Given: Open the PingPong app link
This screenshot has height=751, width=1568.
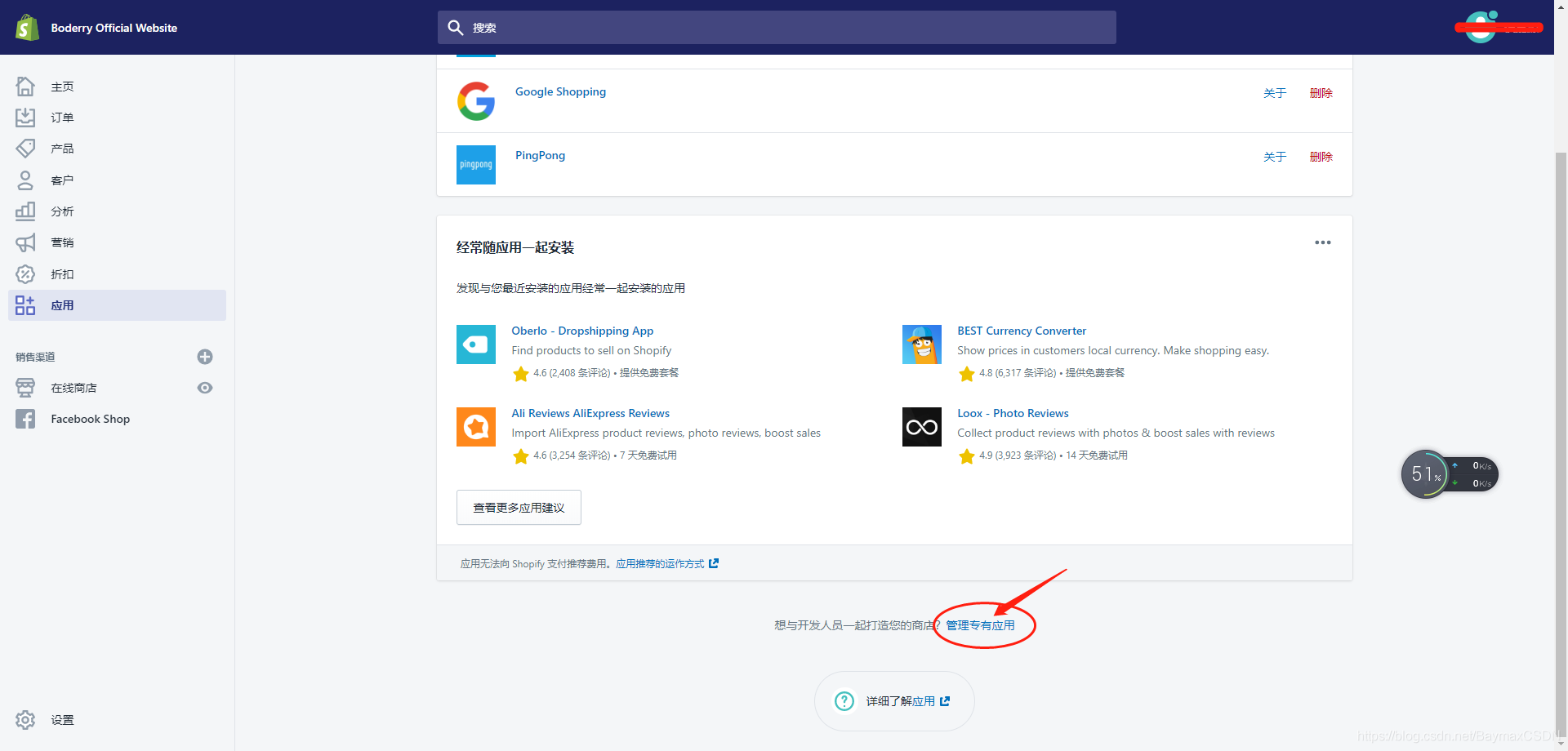Looking at the screenshot, I should 540,155.
